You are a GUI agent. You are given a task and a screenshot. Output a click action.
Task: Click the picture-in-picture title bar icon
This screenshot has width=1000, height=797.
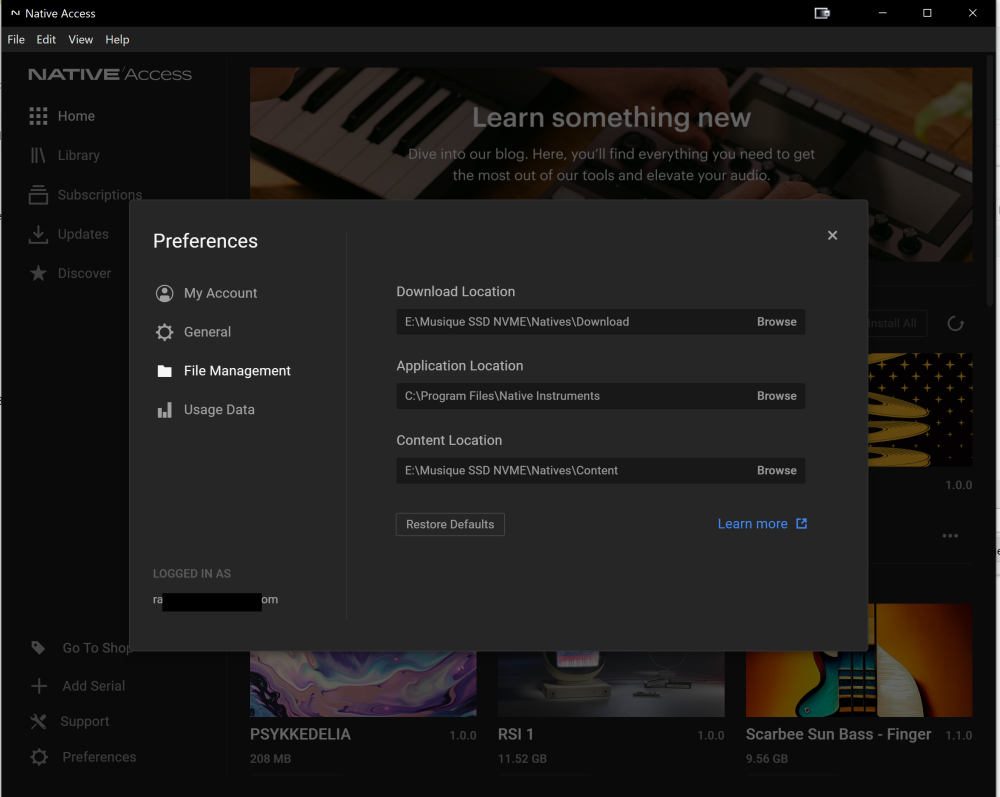pyautogui.click(x=822, y=13)
